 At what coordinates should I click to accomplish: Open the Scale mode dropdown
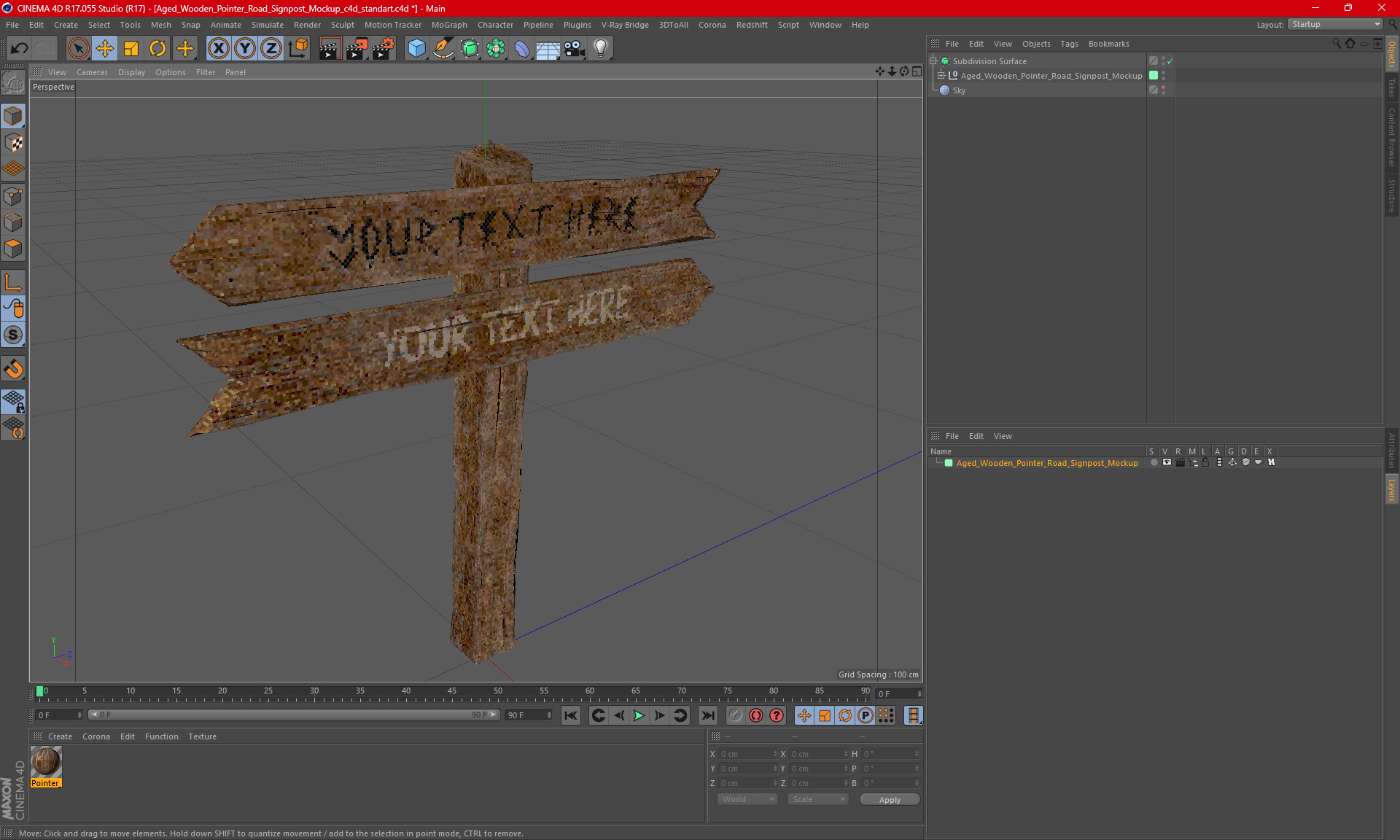[x=819, y=799]
